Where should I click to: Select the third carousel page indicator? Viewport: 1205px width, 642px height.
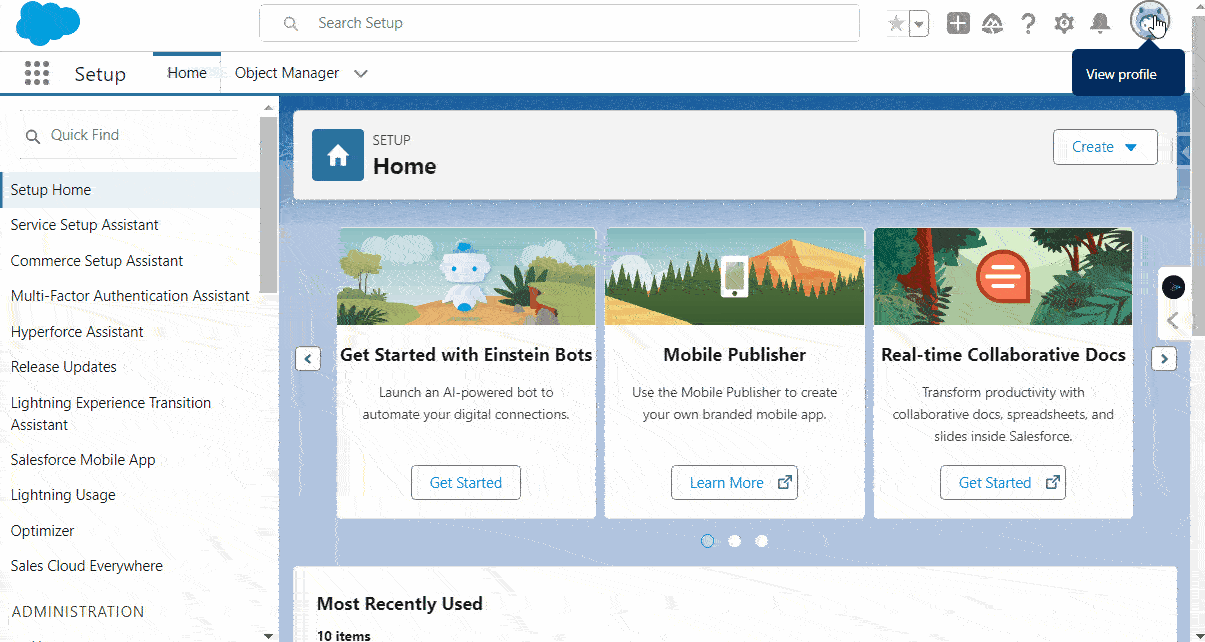[762, 541]
